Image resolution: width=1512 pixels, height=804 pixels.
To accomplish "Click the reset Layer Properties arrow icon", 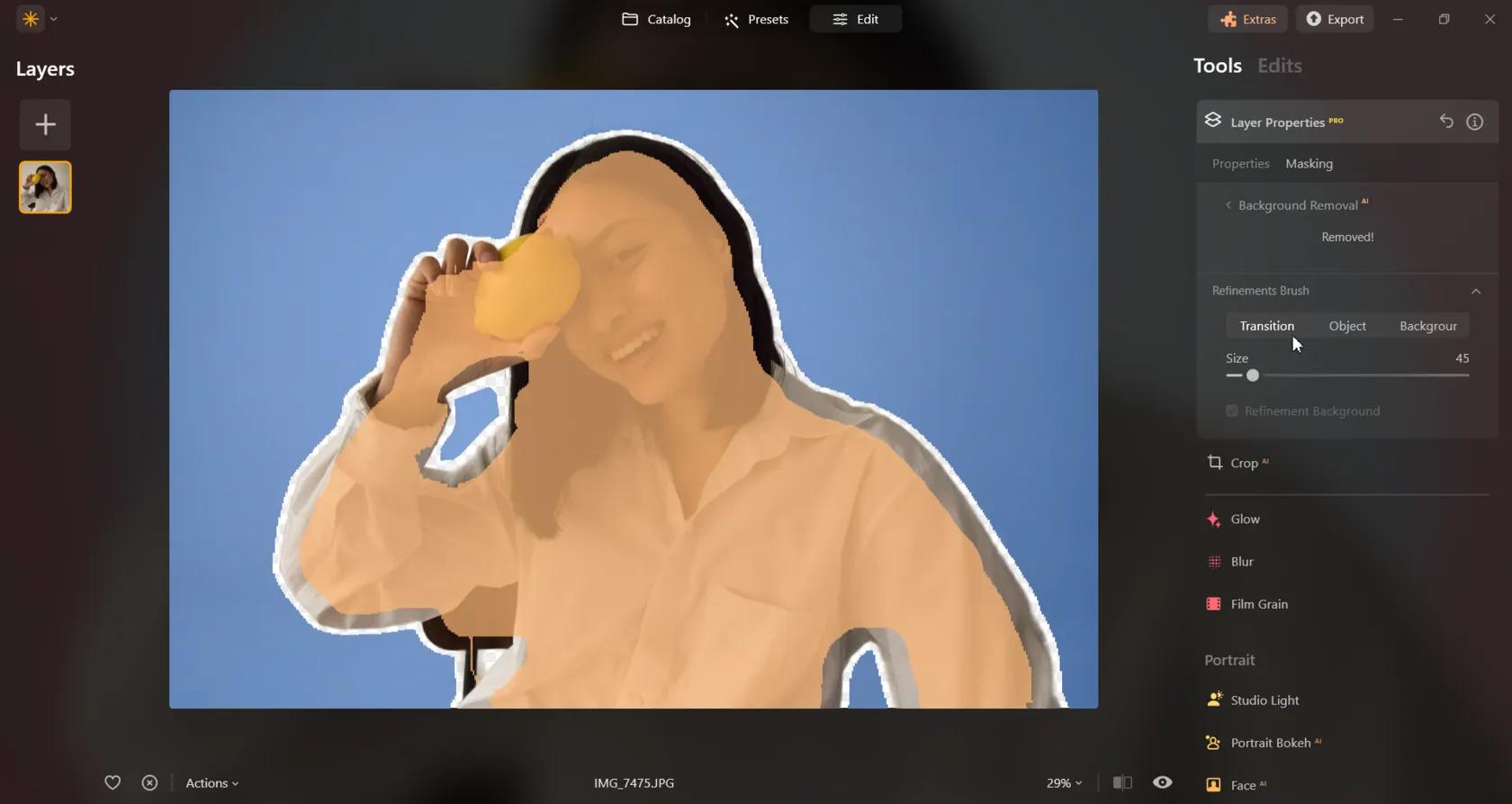I will (x=1445, y=122).
